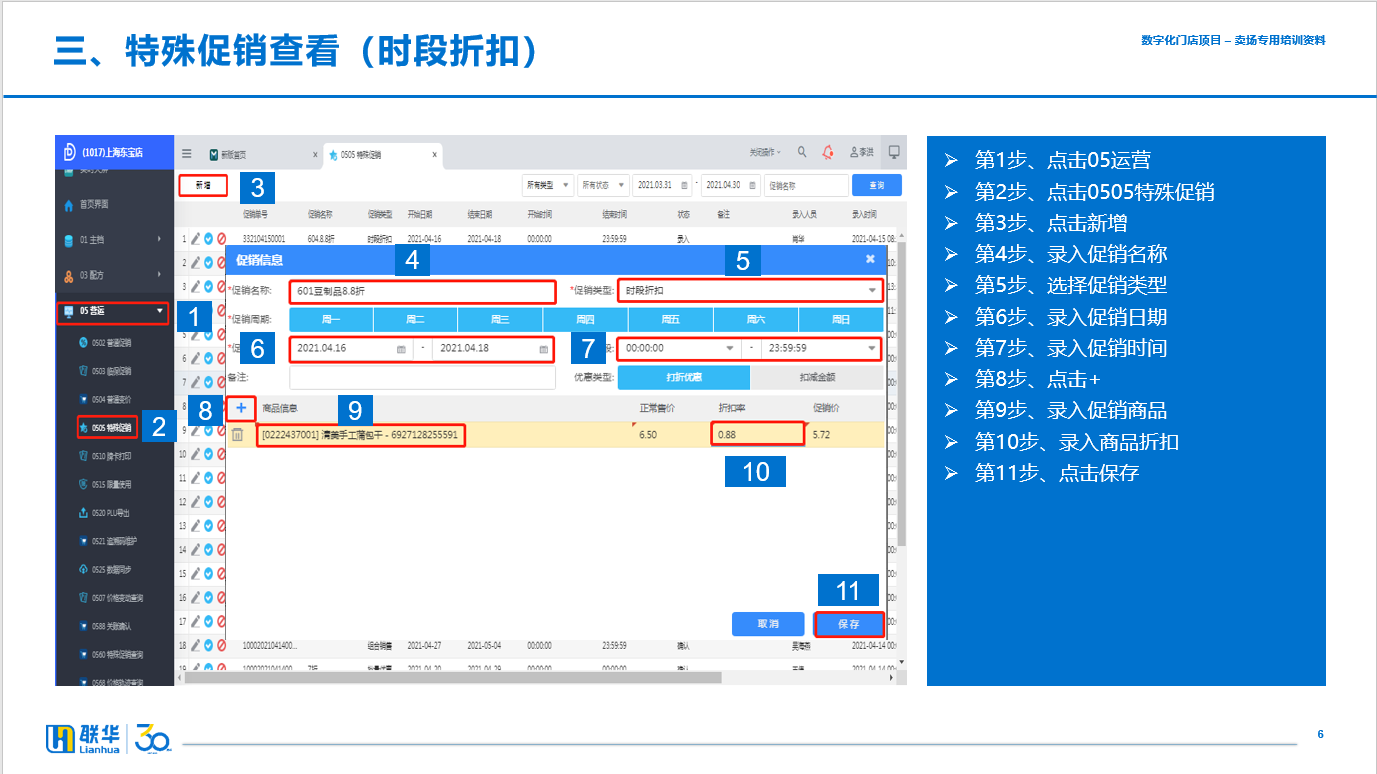This screenshot has height=774, width=1377.
Task: Click 保存 to save promotion
Action: [x=849, y=624]
